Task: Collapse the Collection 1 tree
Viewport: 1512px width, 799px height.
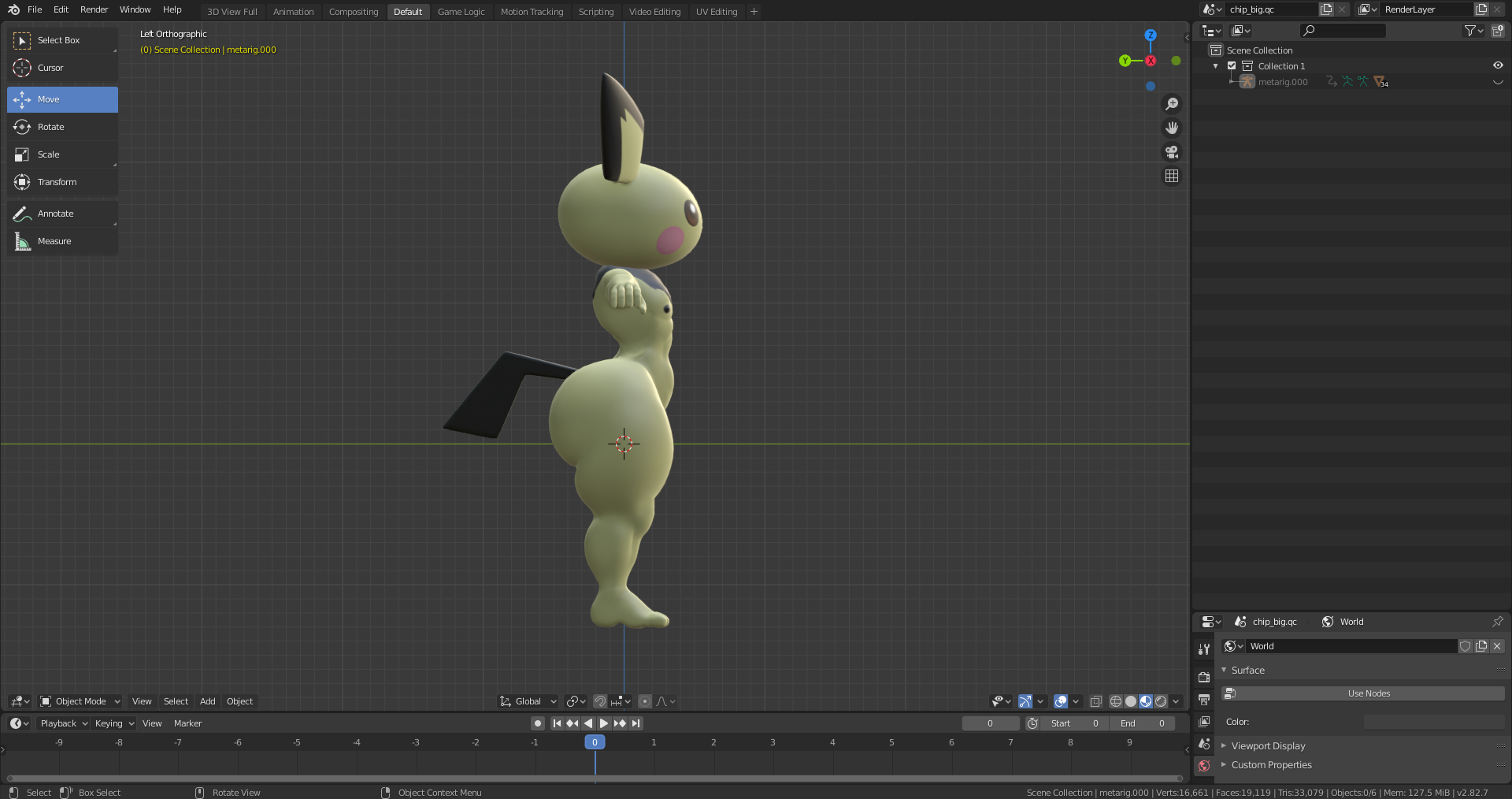Action: (1216, 66)
